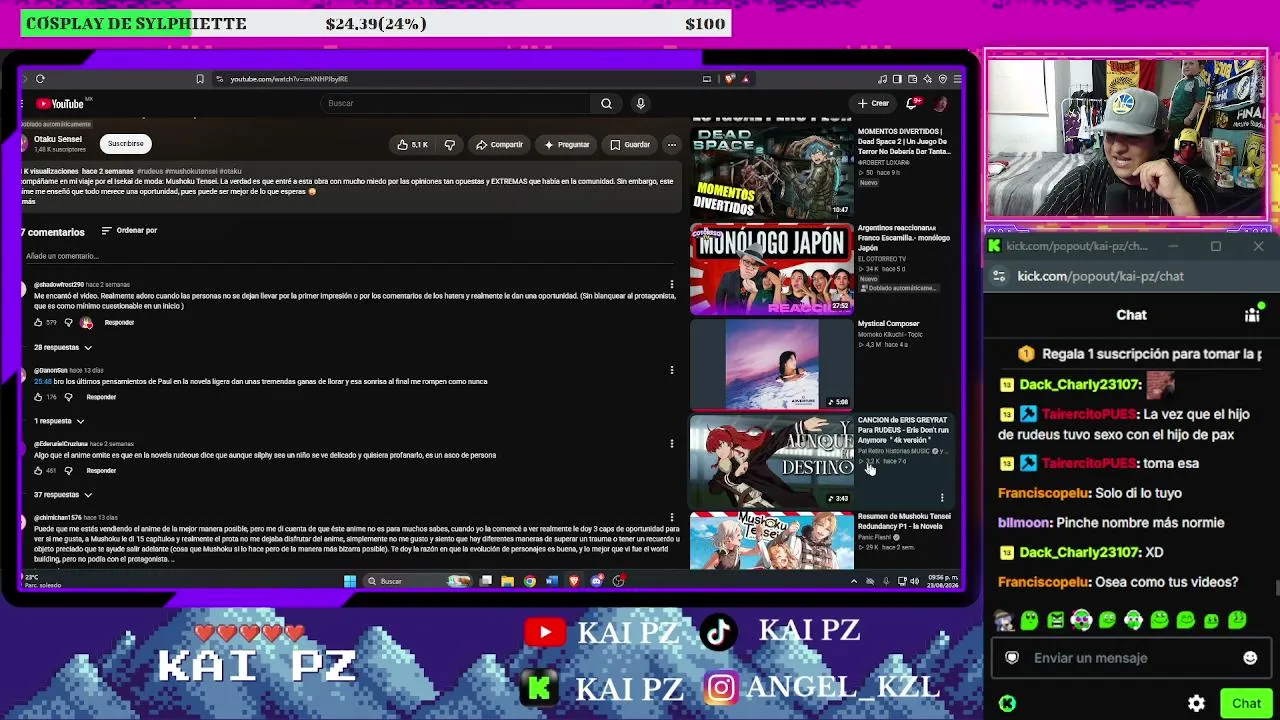The width and height of the screenshot is (1280, 720).
Task: Click the browser address bar URL
Action: (x=289, y=79)
